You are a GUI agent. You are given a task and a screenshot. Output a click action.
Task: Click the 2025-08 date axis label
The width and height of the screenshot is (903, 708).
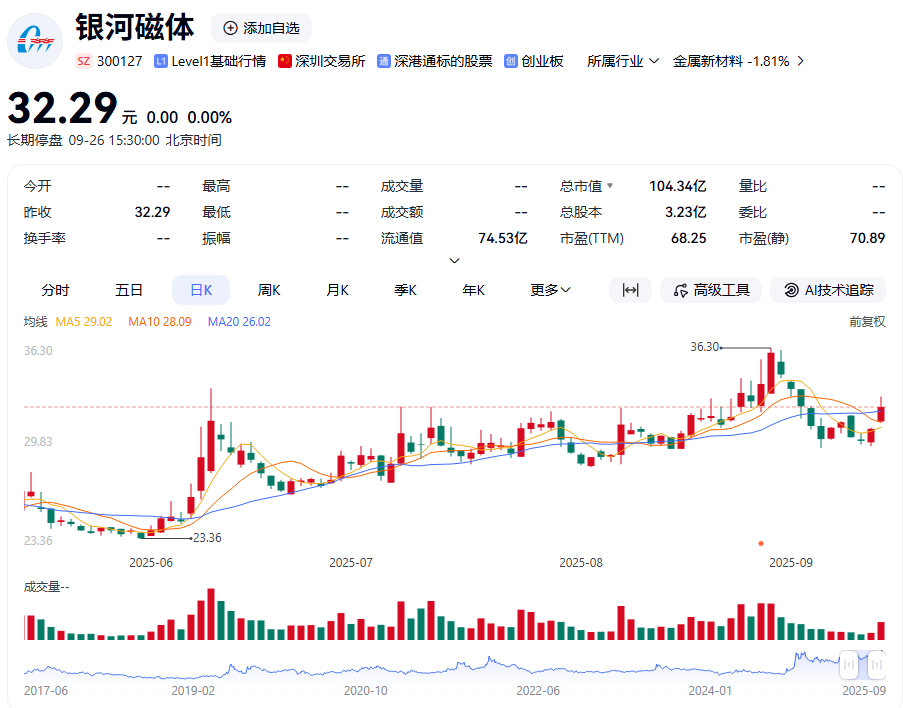click(580, 562)
